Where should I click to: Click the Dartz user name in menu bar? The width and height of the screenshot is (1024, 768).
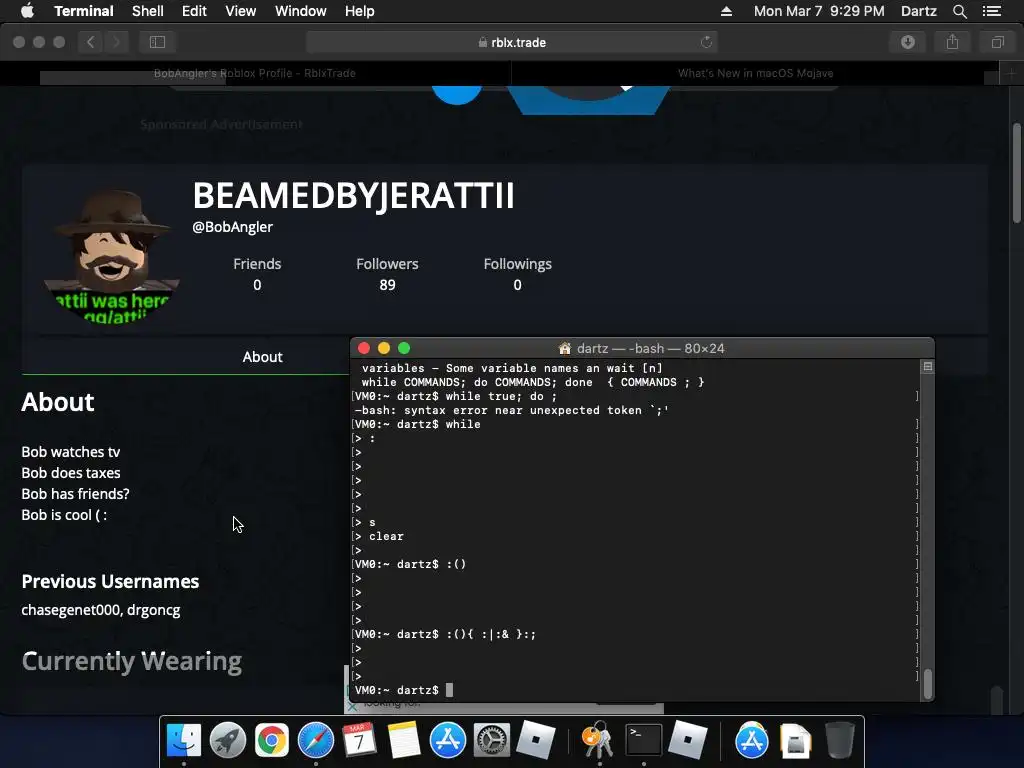[x=919, y=11]
